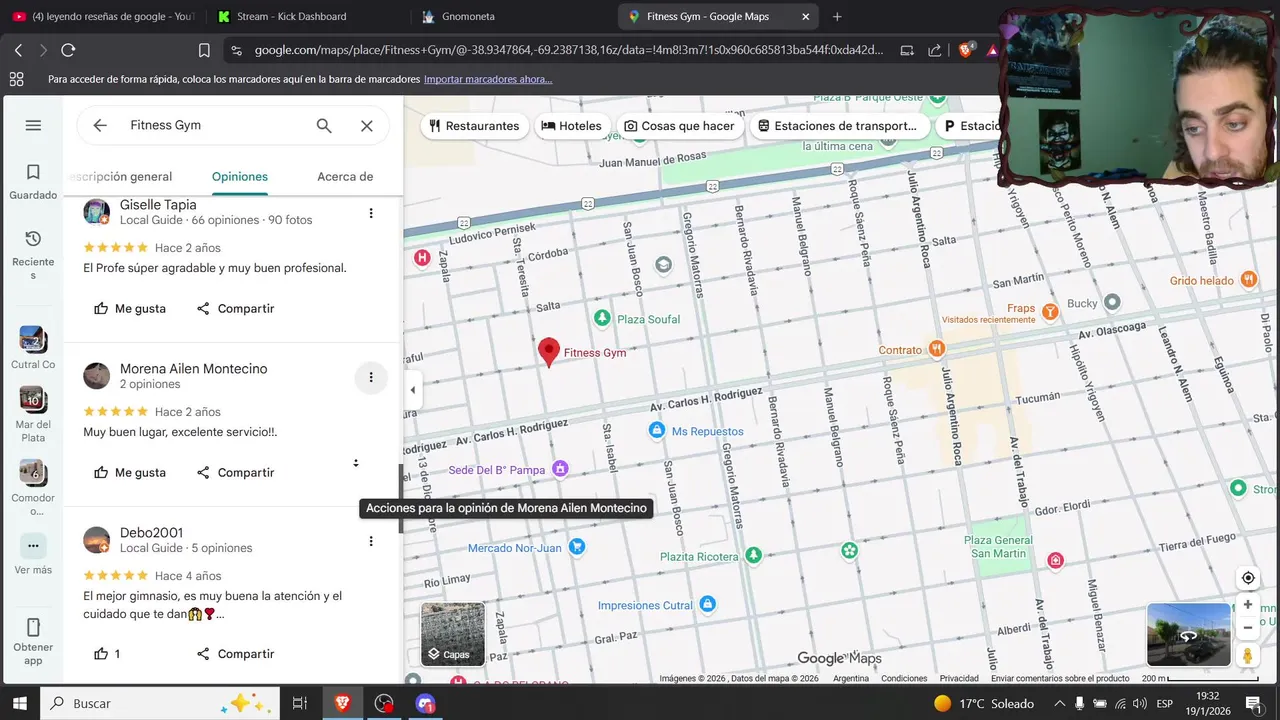Viewport: 1280px width, 720px height.
Task: Zoom in the map with plus
Action: [1248, 605]
